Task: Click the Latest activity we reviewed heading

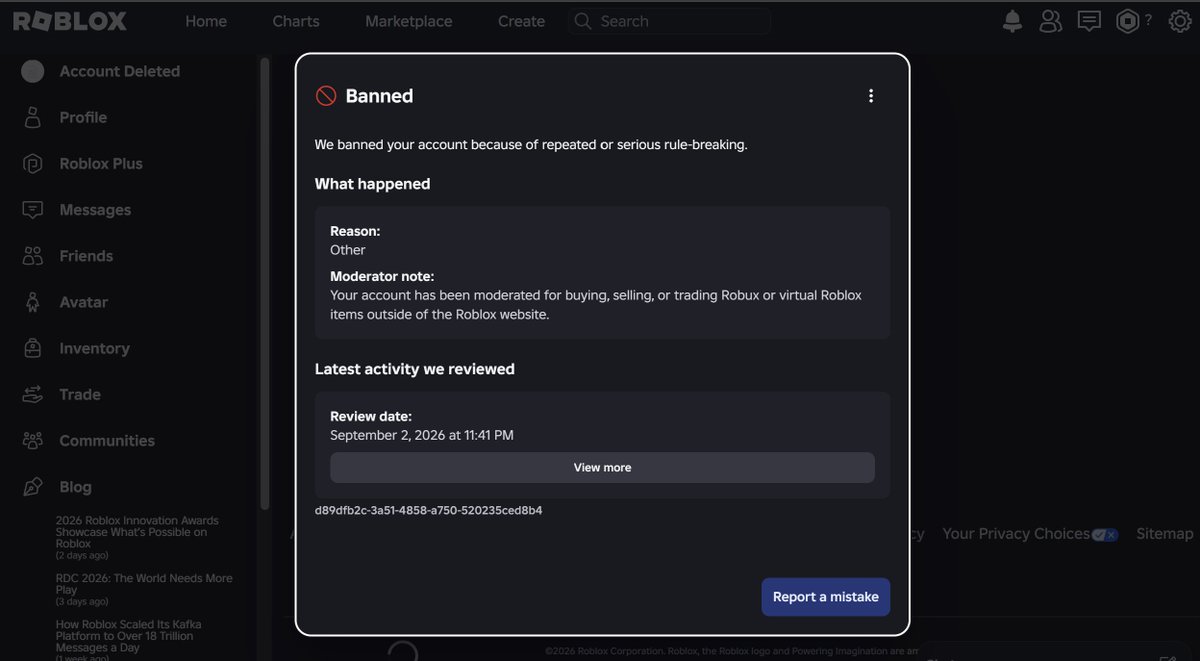Action: tap(415, 369)
